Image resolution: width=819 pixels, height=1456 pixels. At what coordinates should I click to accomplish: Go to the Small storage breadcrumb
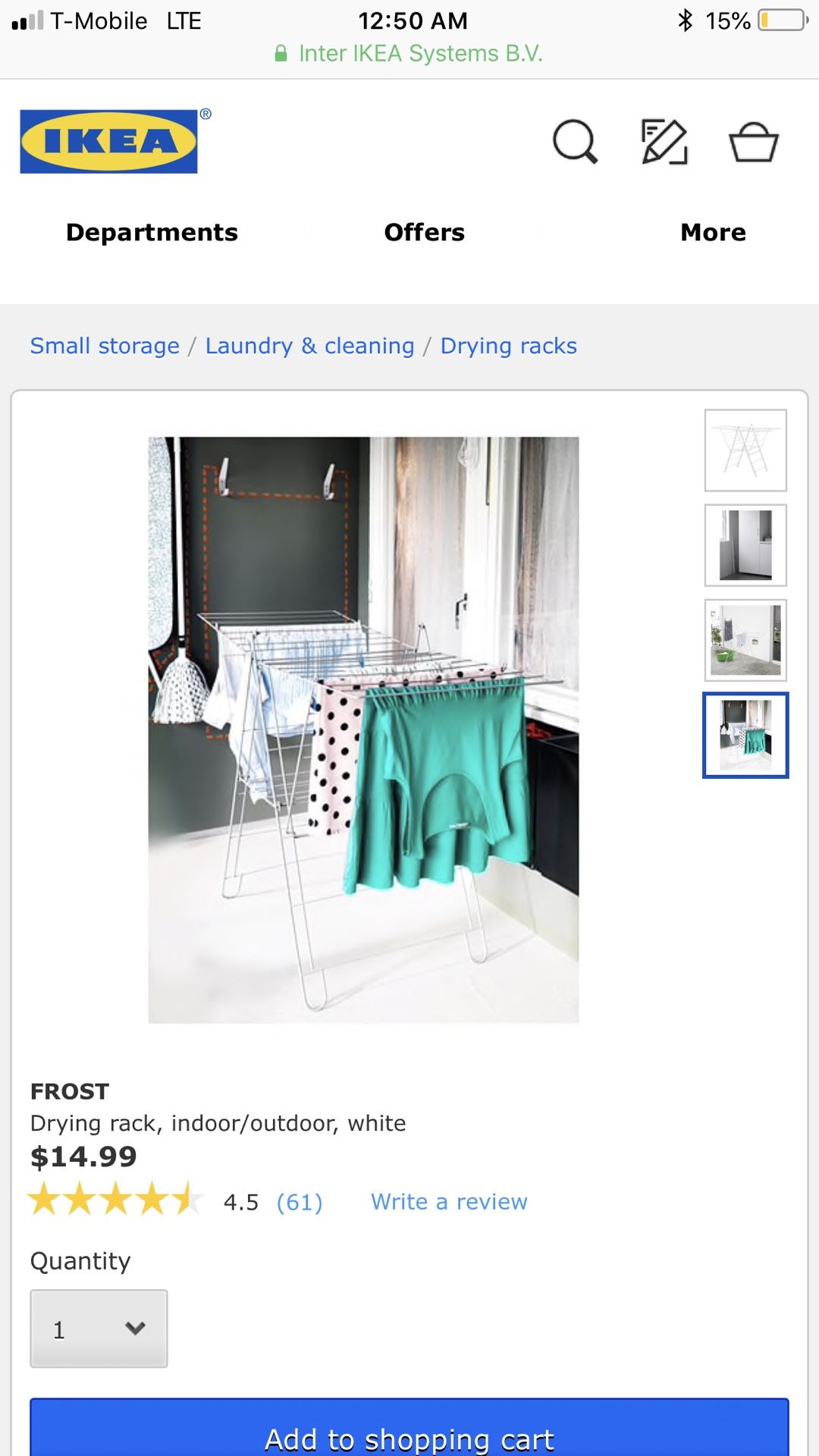pyautogui.click(x=105, y=346)
